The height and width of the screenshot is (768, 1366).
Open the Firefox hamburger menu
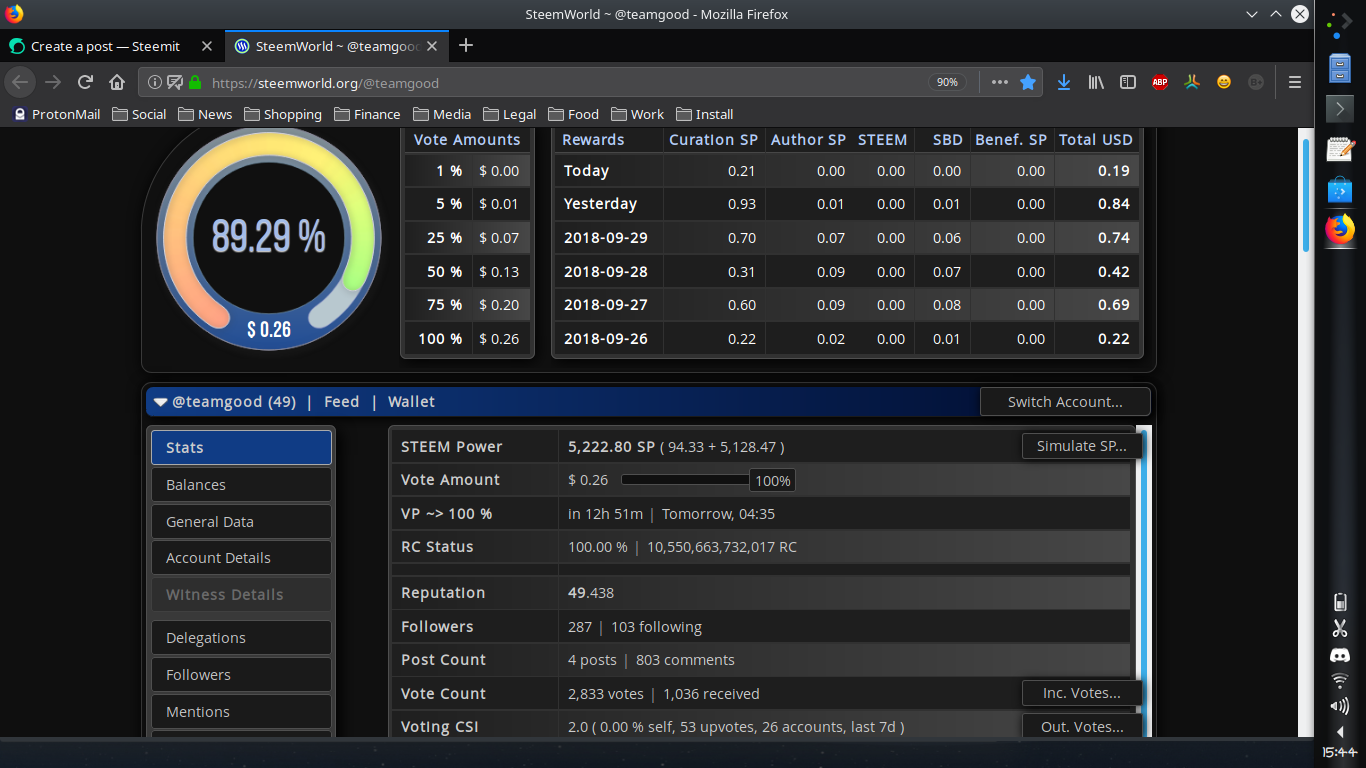[x=1295, y=83]
